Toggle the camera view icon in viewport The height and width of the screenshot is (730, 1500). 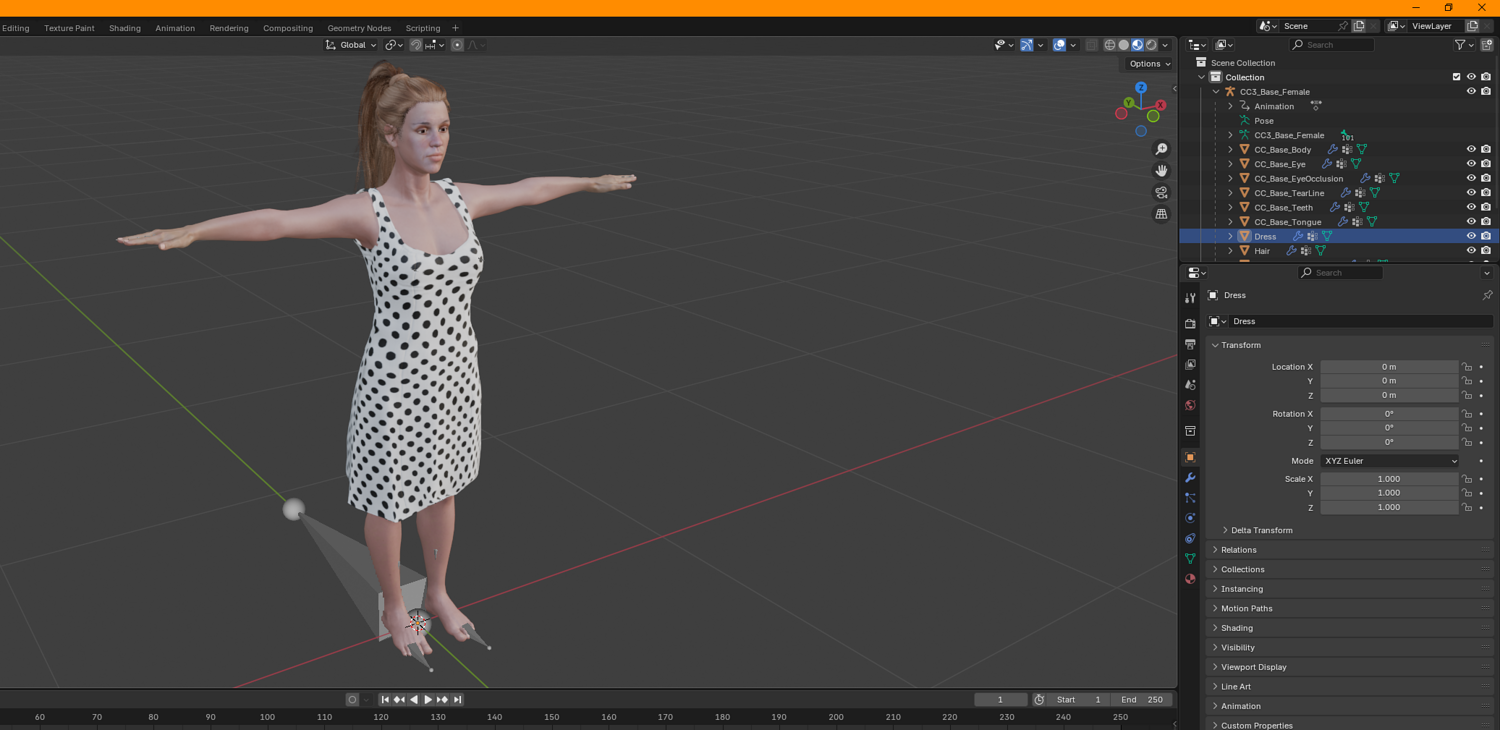1161,192
